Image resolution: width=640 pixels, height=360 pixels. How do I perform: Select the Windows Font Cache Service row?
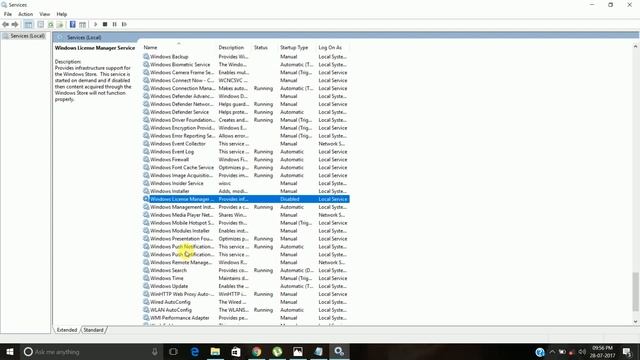[246, 167]
